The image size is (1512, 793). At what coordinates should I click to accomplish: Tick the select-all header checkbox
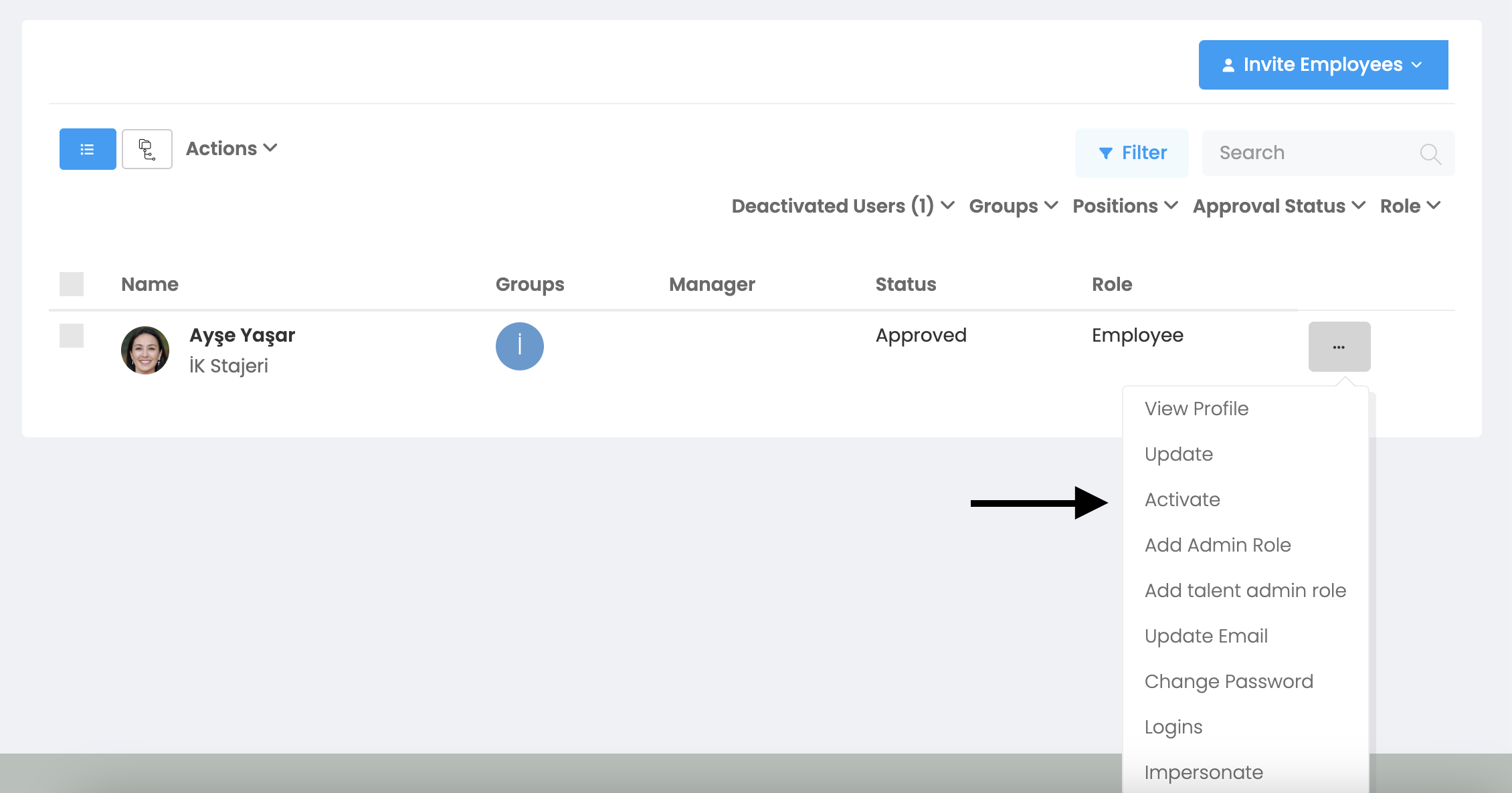pyautogui.click(x=72, y=284)
